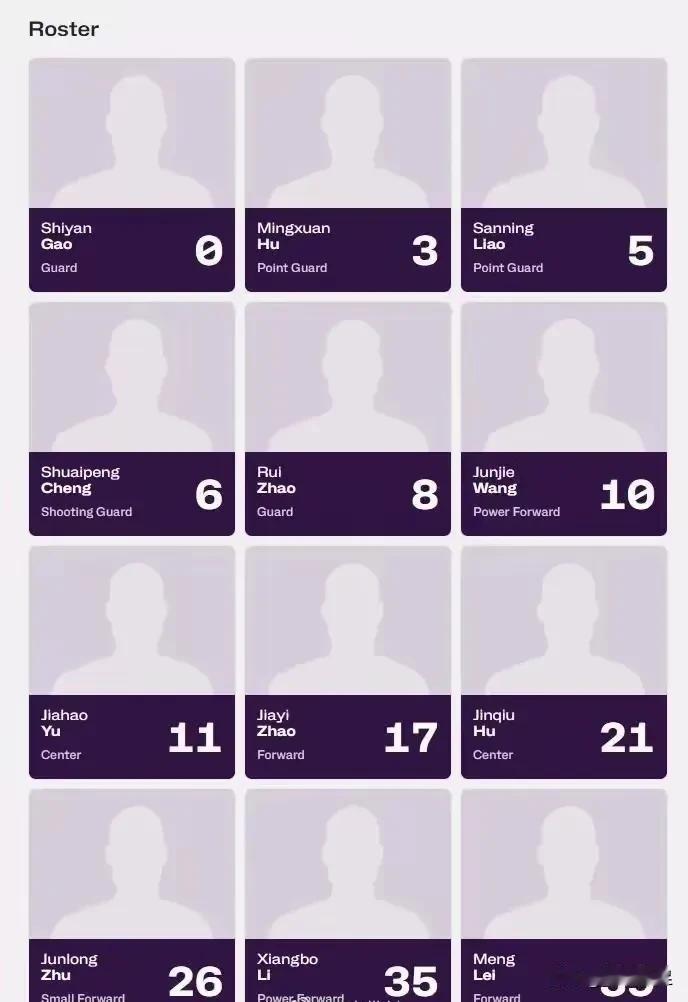Open Mingxuan Hu's player photo
The width and height of the screenshot is (688, 1002).
click(348, 133)
